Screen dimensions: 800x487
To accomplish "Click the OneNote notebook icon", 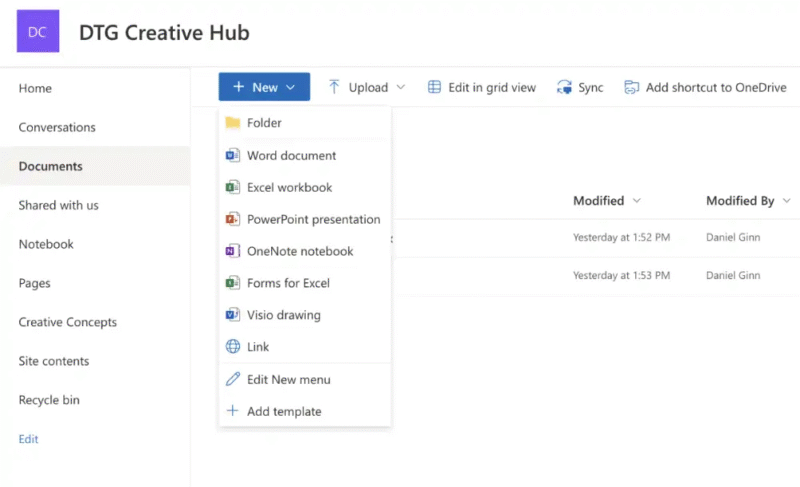I will [232, 251].
